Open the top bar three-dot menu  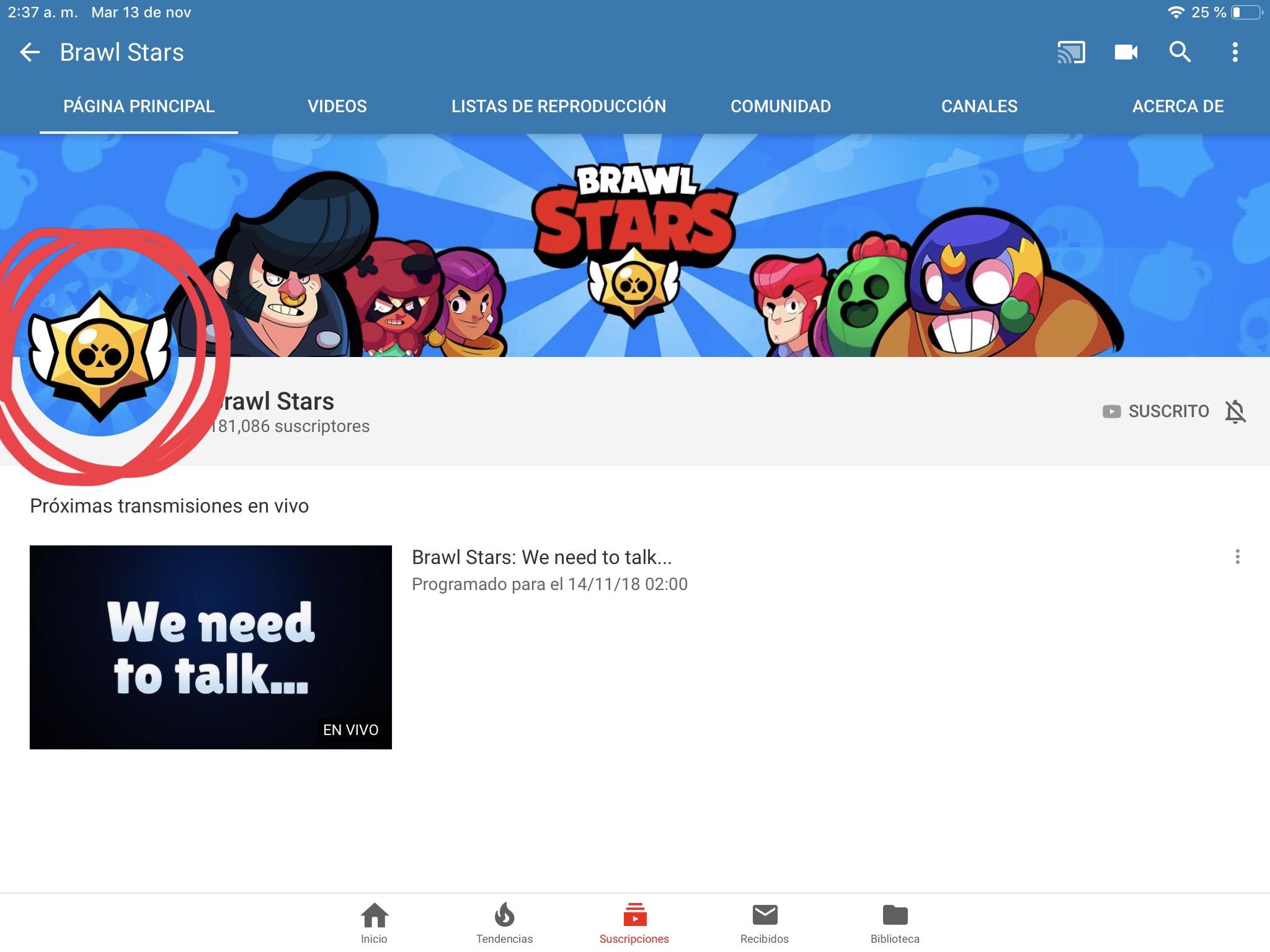[x=1235, y=52]
